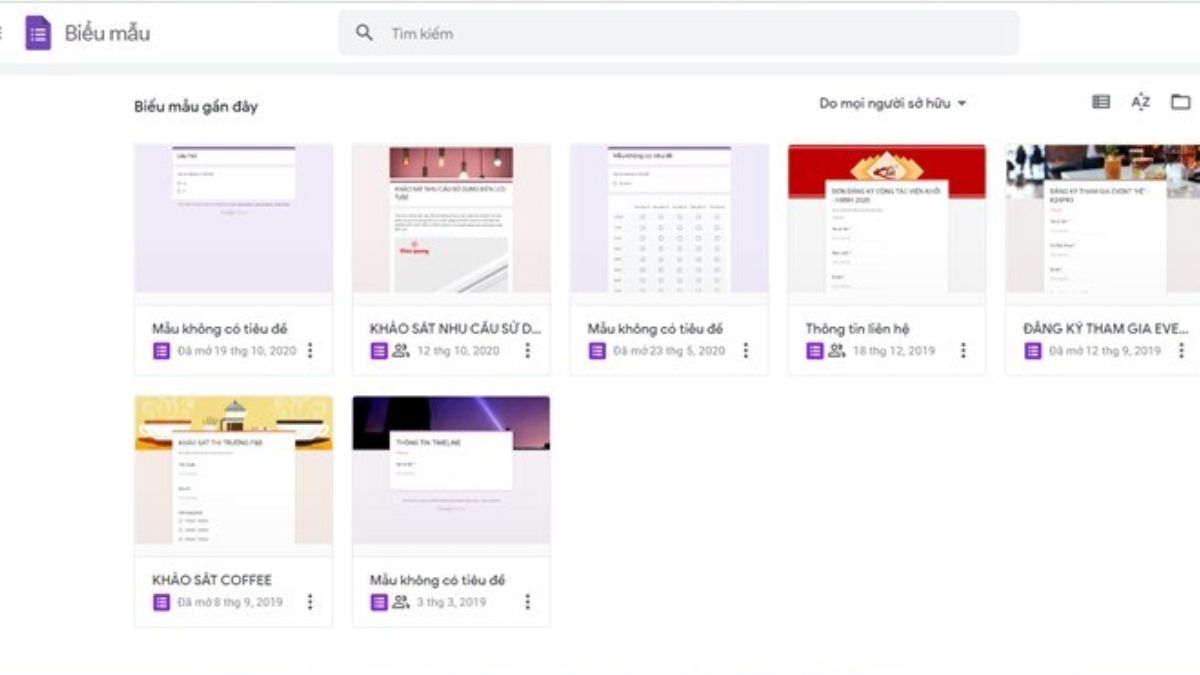Open more menu for 19 thg 10, 2020 form
Screen dimensions: 1200x675
(x=310, y=350)
